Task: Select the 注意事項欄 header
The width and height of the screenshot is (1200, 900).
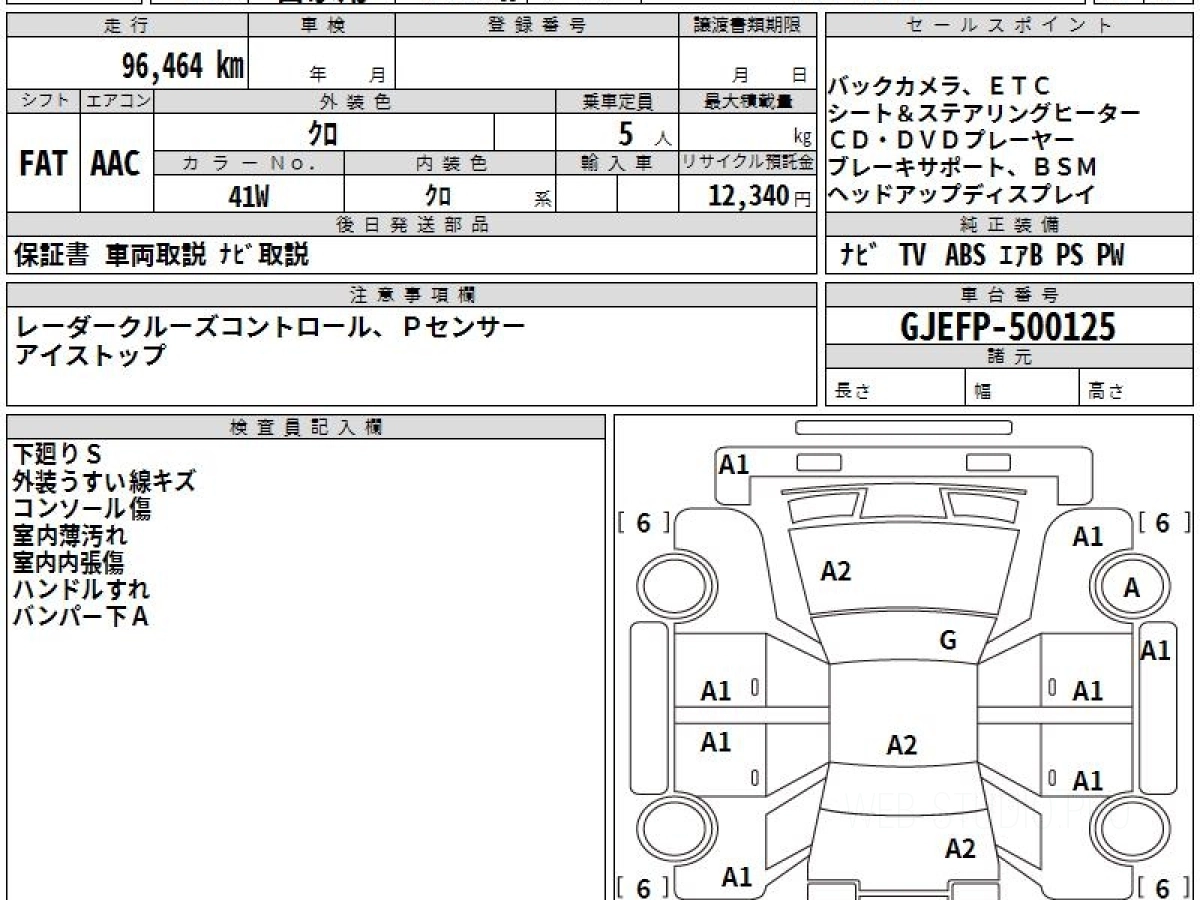Action: [412, 295]
